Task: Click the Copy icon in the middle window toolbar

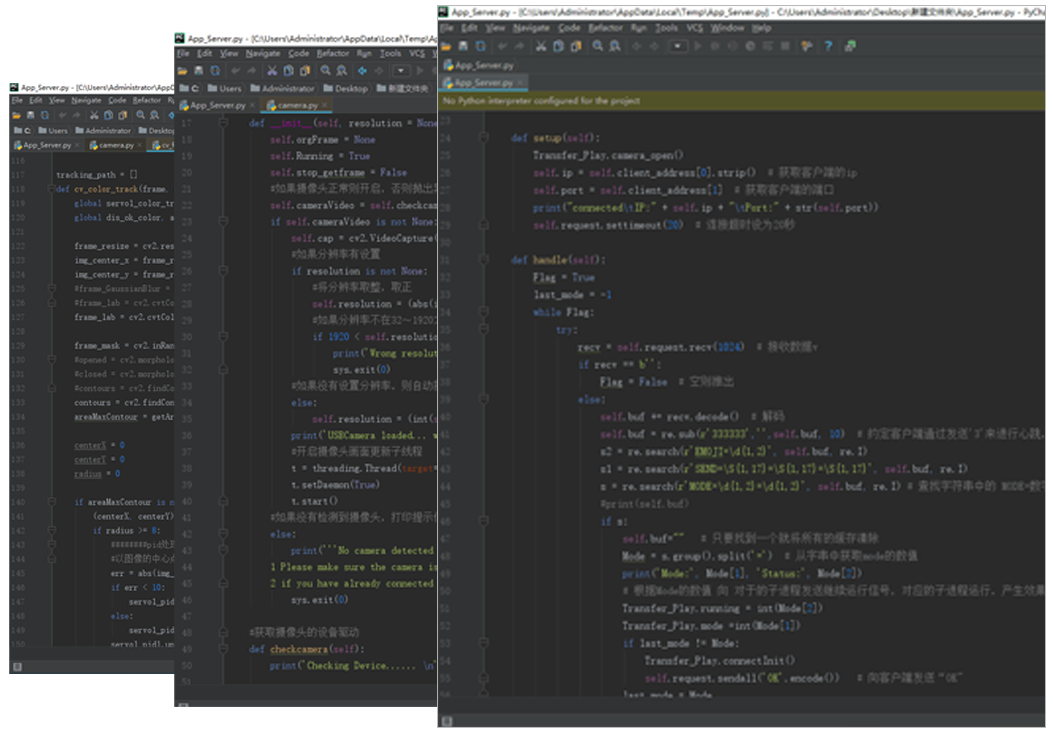Action: point(289,71)
